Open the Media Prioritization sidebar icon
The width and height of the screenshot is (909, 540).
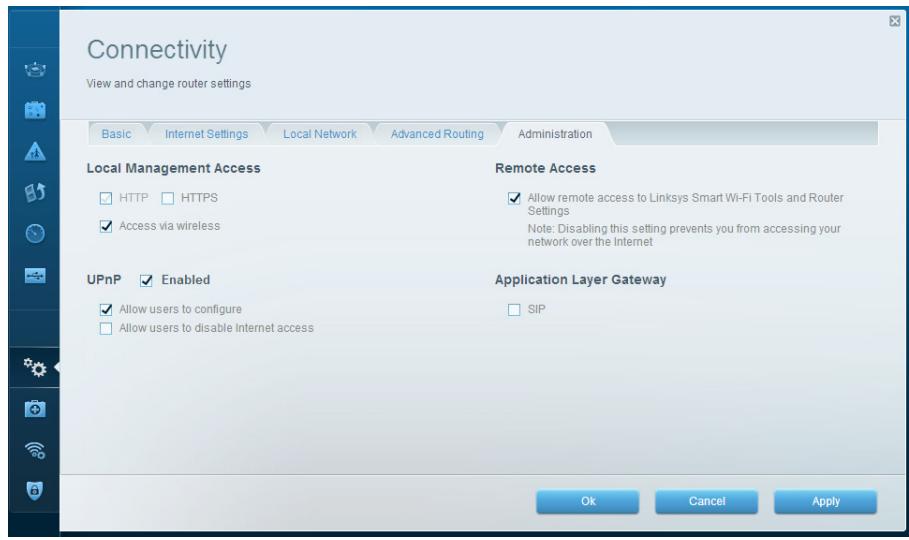[x=35, y=192]
